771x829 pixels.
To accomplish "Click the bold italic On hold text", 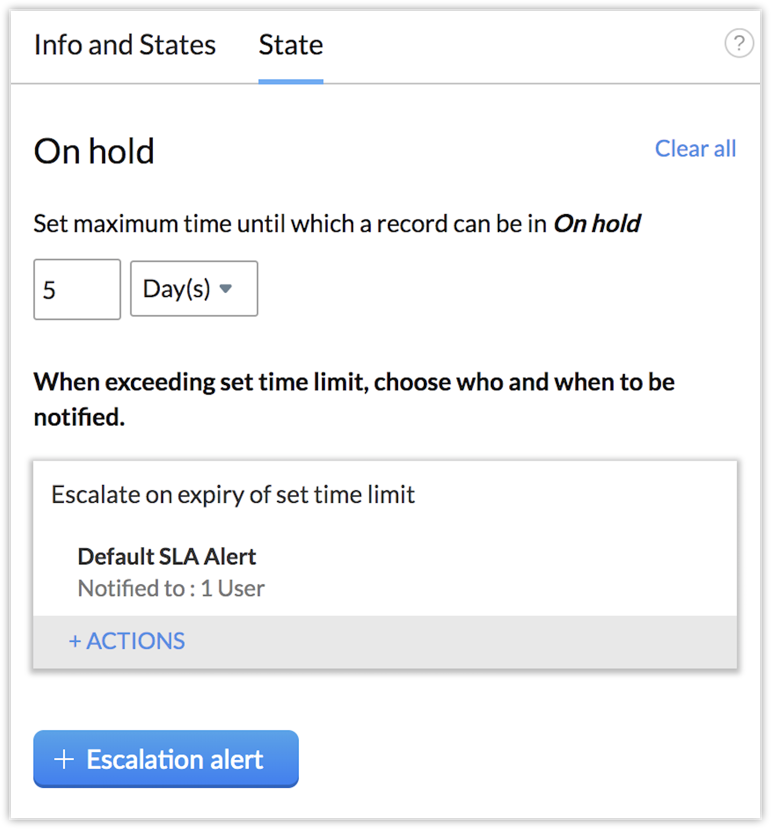I will (x=597, y=224).
